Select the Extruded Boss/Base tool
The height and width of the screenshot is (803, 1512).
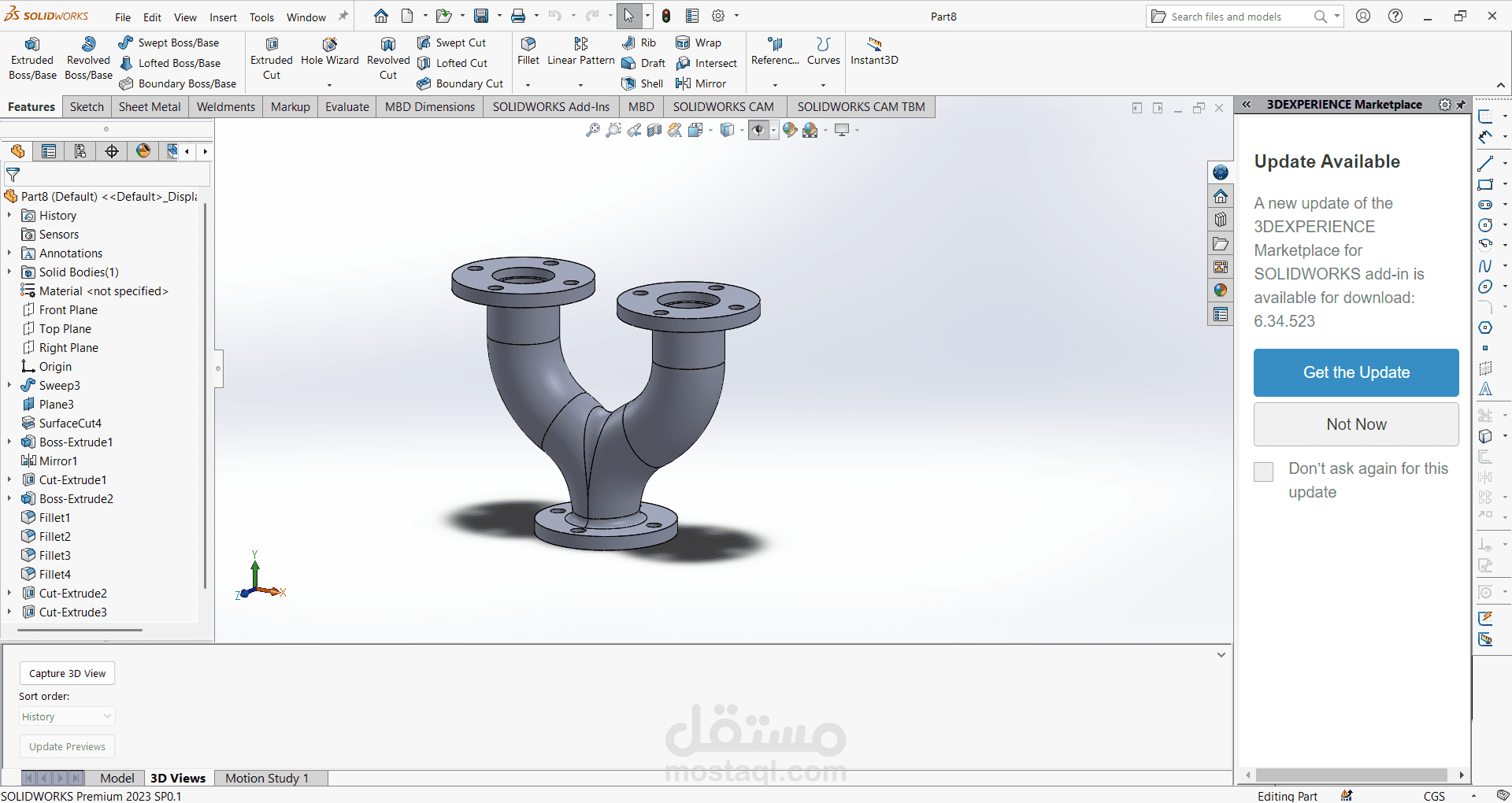[x=32, y=58]
